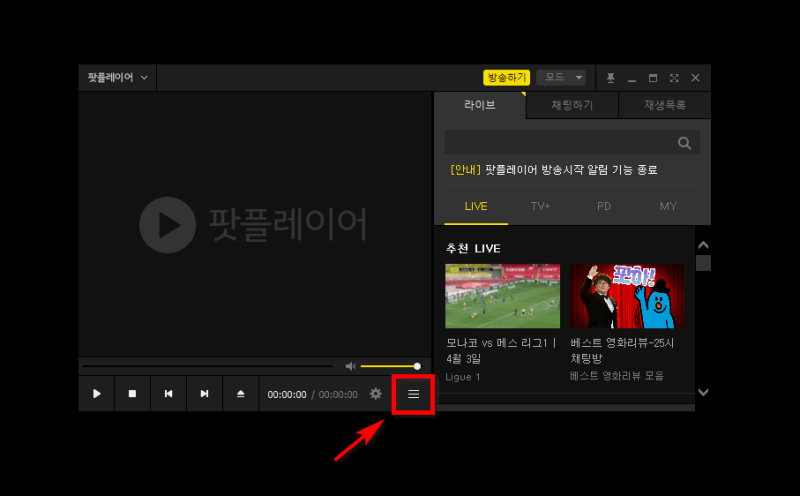Image resolution: width=800 pixels, height=496 pixels.
Task: Switch to the 채팅하기 tab
Action: pyautogui.click(x=572, y=105)
